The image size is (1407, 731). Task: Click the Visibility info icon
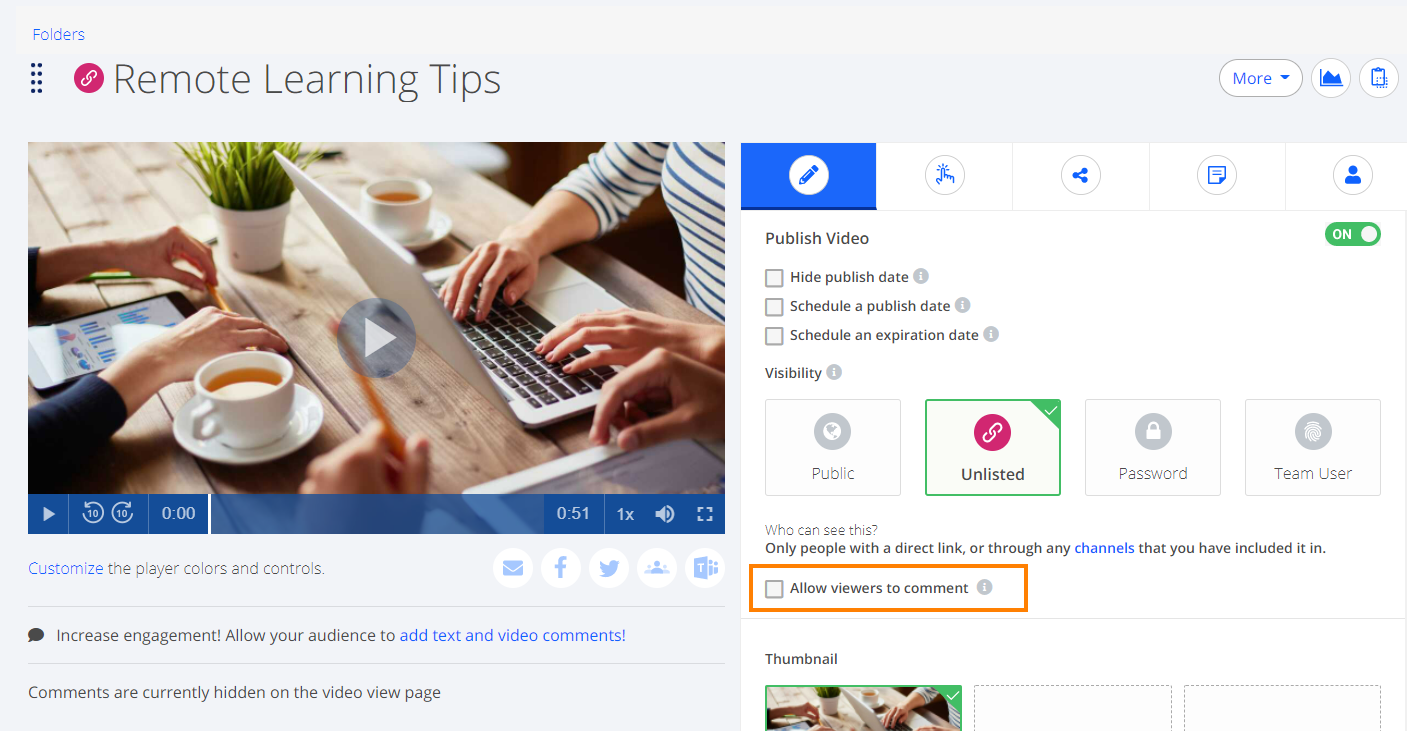point(834,372)
